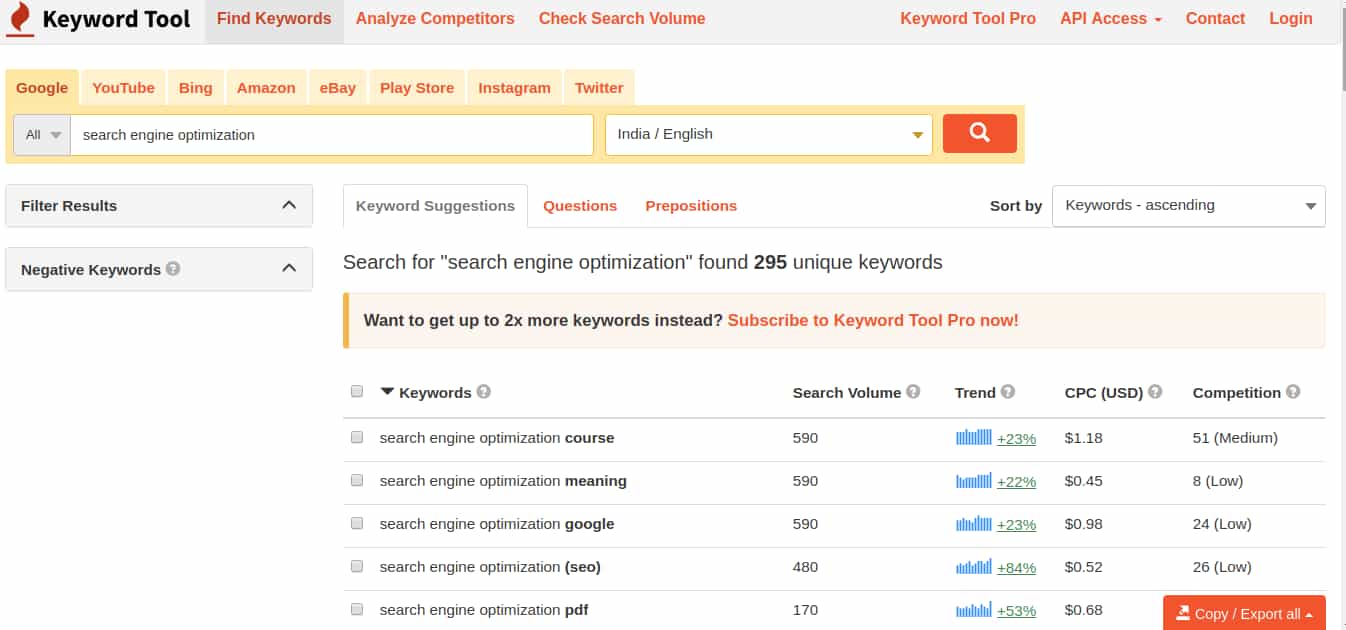
Task: Check the search engine optimization course row
Action: click(357, 437)
